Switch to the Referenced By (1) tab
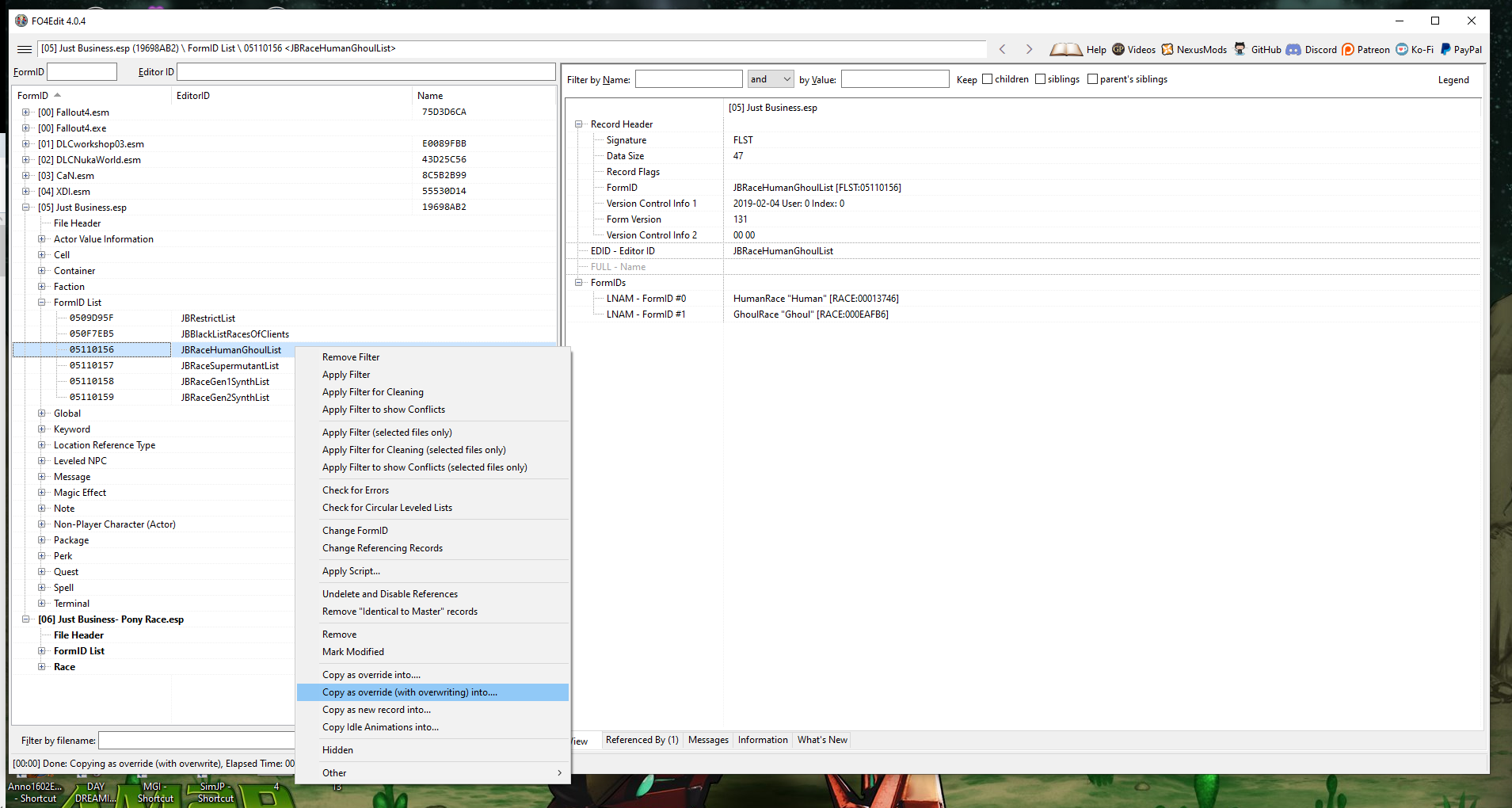1512x808 pixels. point(642,740)
